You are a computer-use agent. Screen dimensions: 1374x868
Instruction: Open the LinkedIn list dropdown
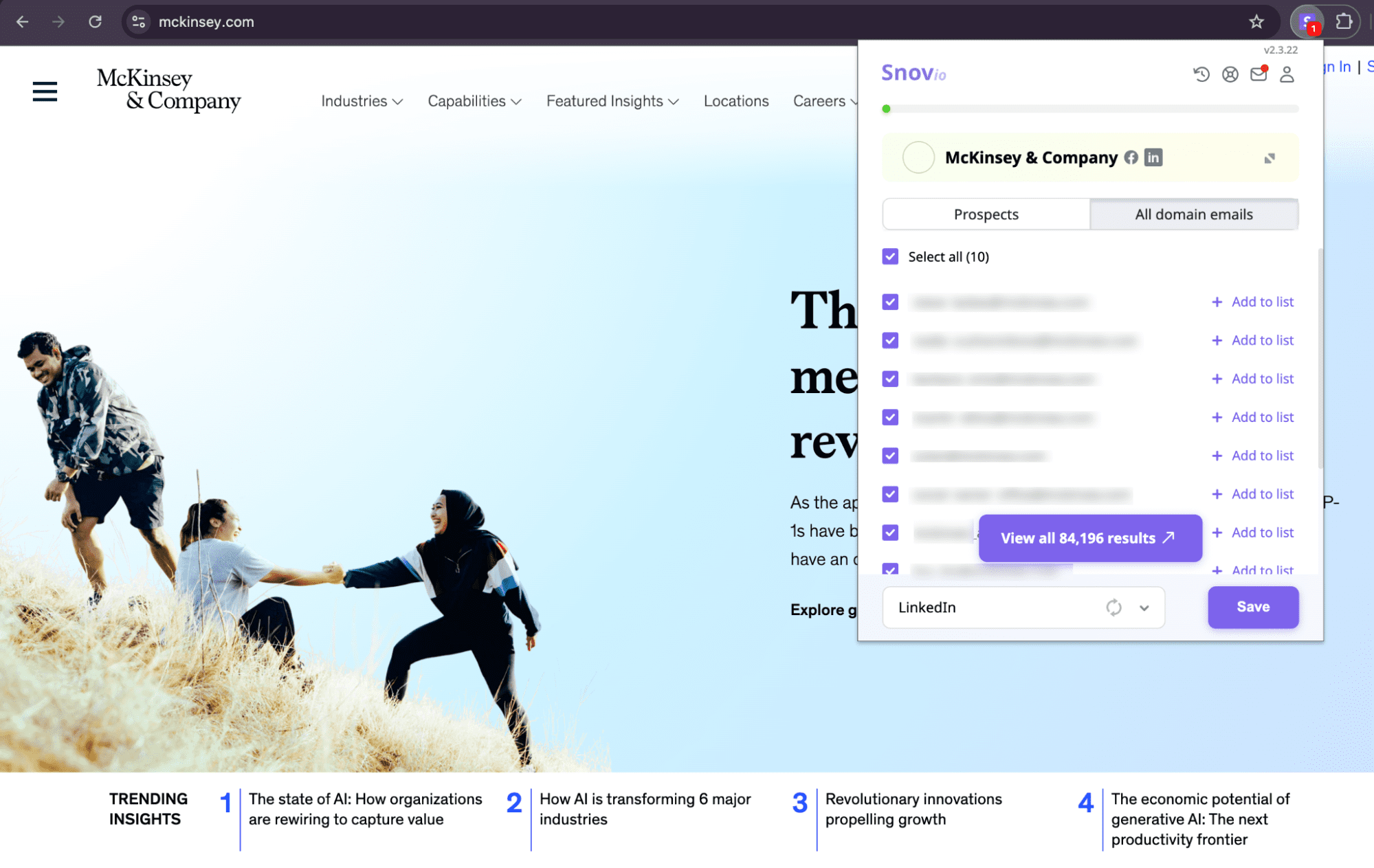1144,608
